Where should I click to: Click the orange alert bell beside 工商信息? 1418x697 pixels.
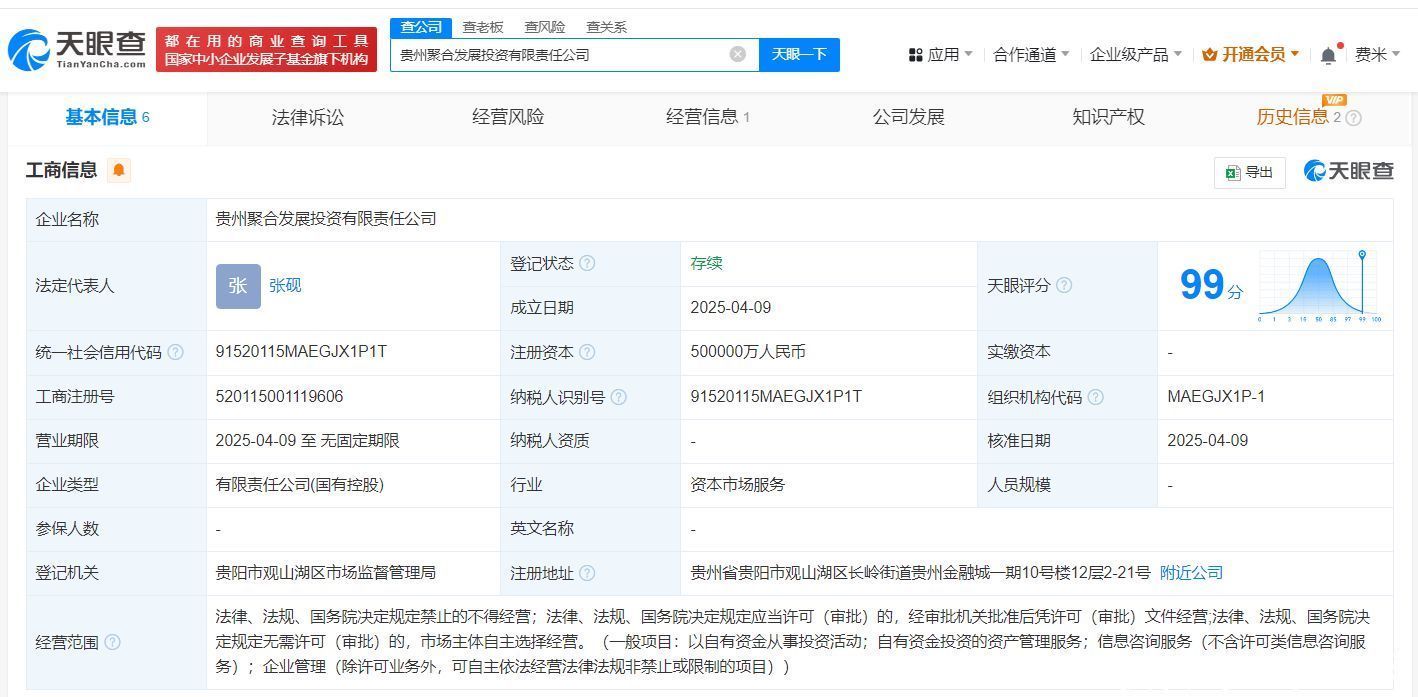coord(119,170)
